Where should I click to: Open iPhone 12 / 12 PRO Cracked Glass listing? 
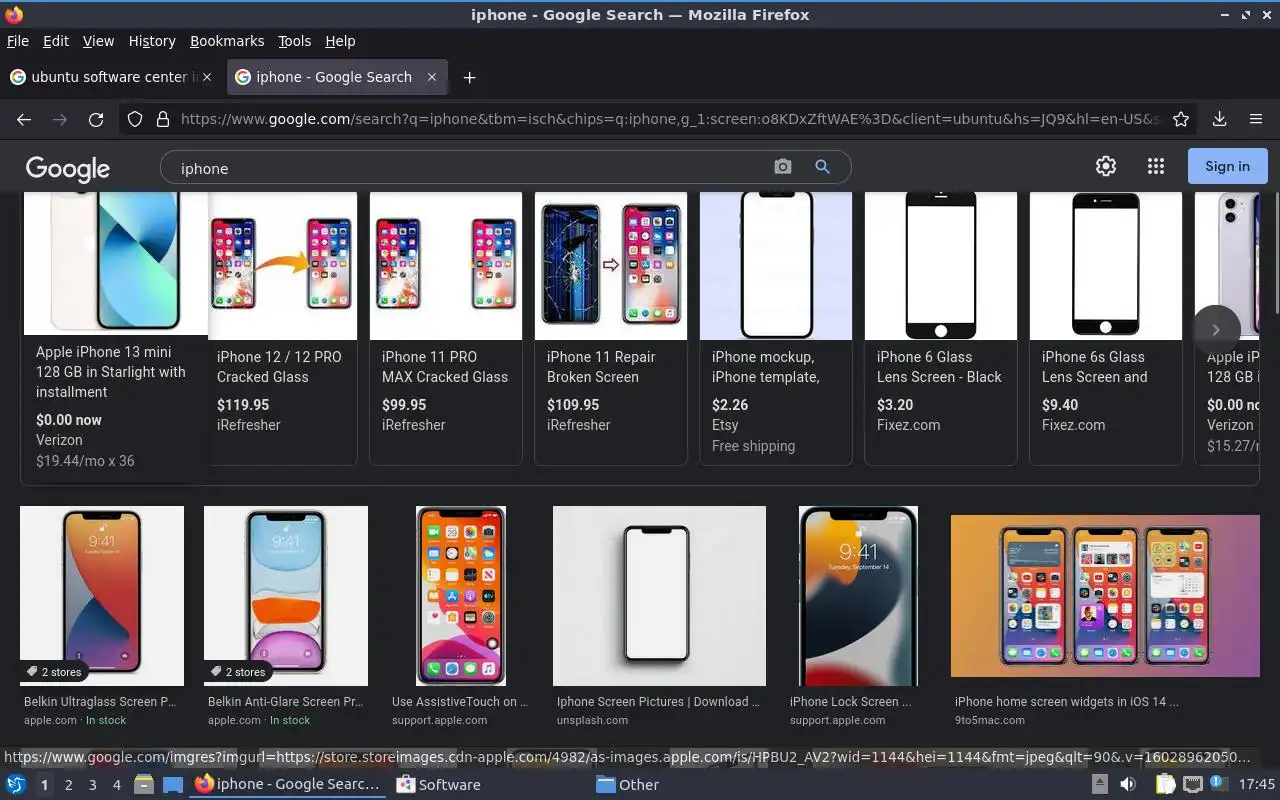point(281,328)
